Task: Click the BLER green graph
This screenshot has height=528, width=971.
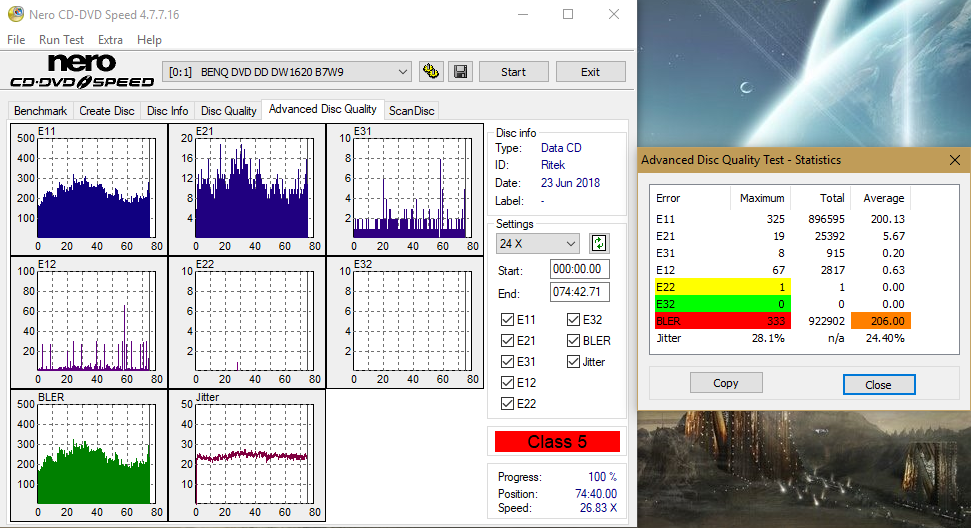Action: click(89, 456)
